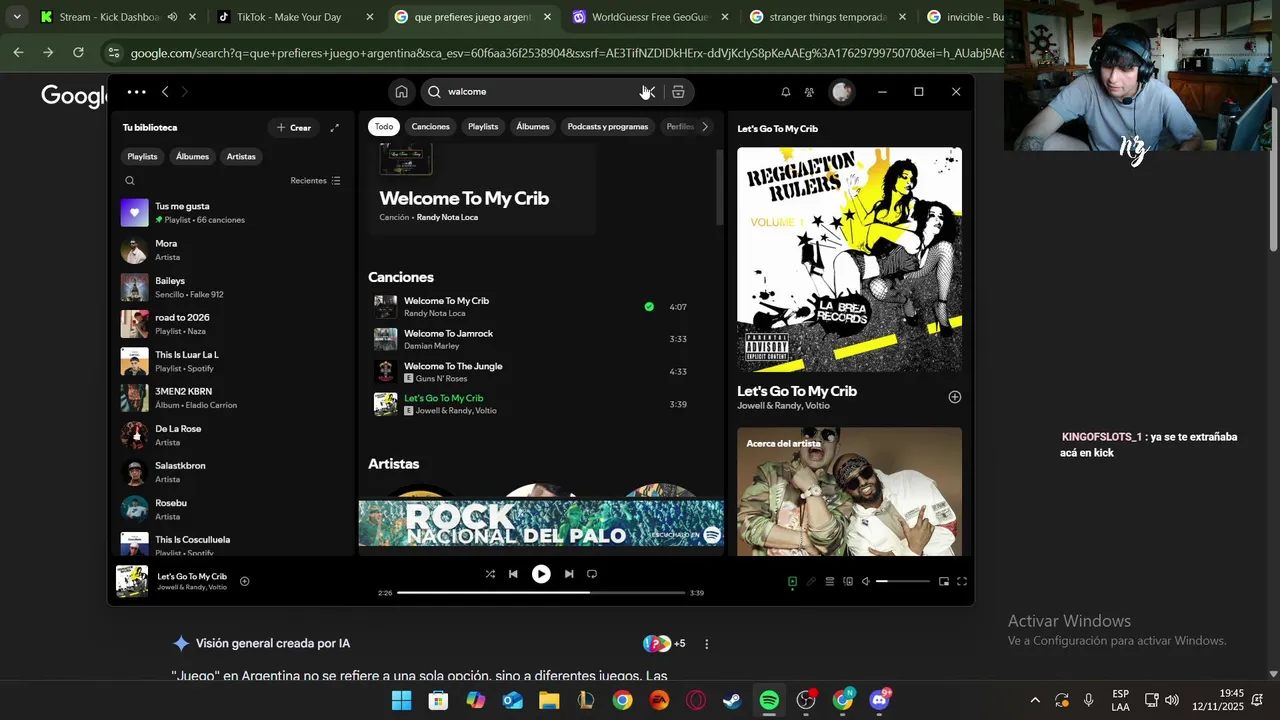The width and height of the screenshot is (1280, 720).
Task: Open the friends activity icon
Action: click(809, 92)
